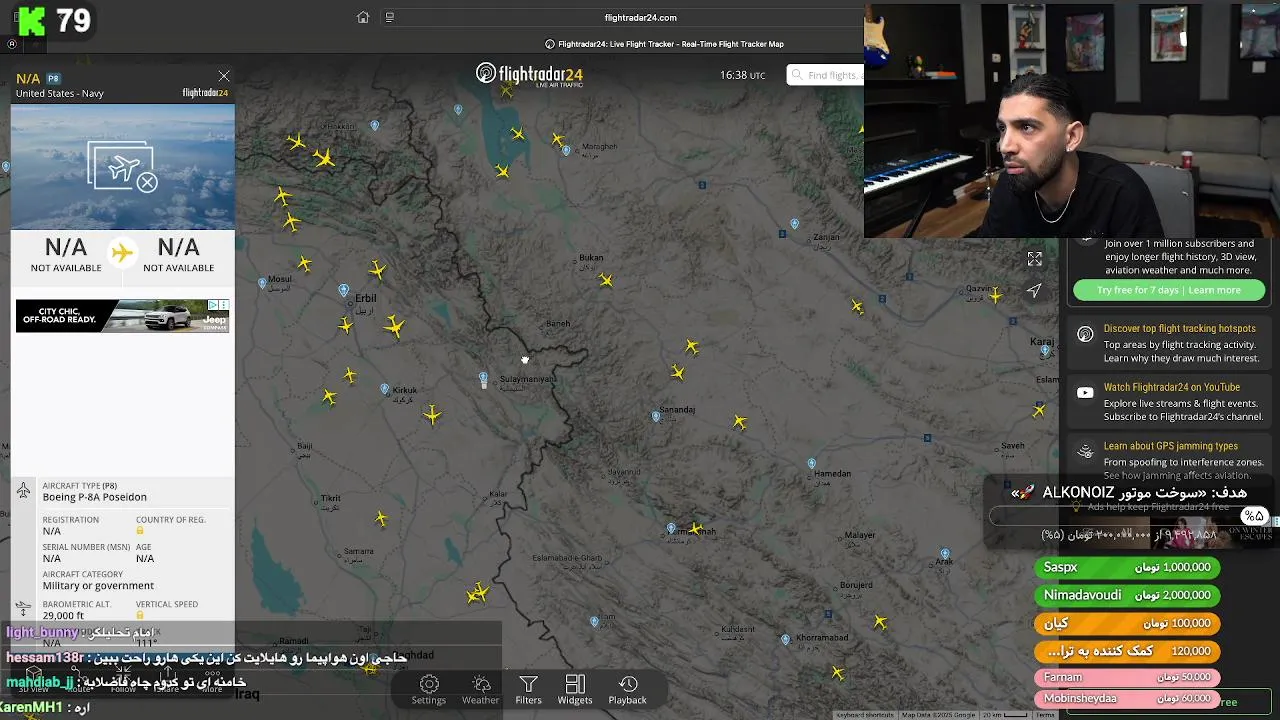Open the Keyboard shortcuts link
The image size is (1280, 720).
coord(865,715)
